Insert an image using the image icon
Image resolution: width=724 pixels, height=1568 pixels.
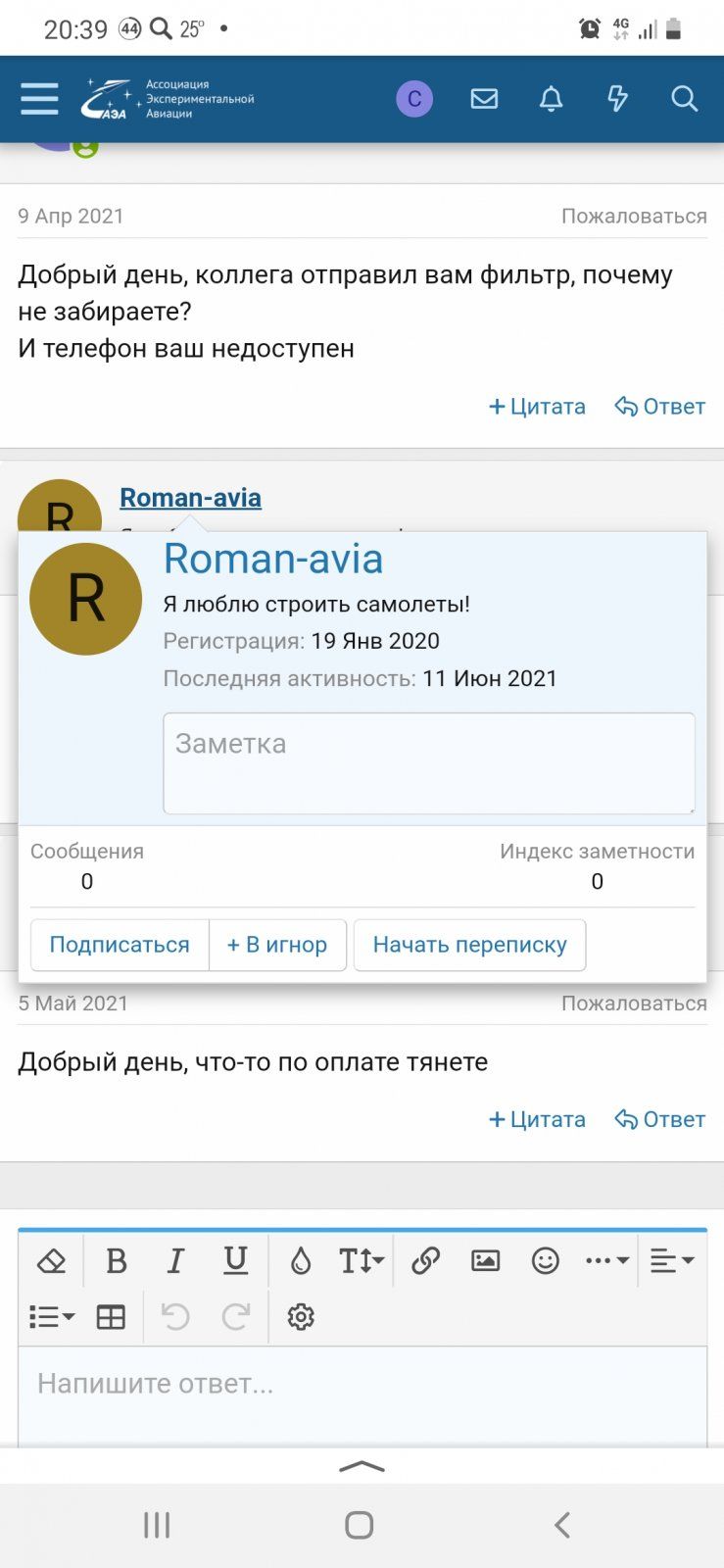487,1261
